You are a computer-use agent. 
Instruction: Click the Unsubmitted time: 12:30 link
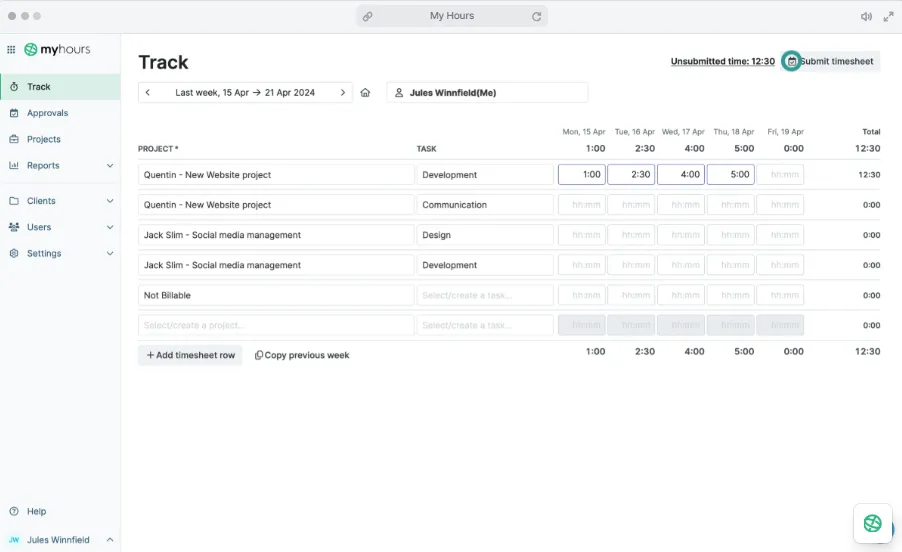click(x=723, y=62)
